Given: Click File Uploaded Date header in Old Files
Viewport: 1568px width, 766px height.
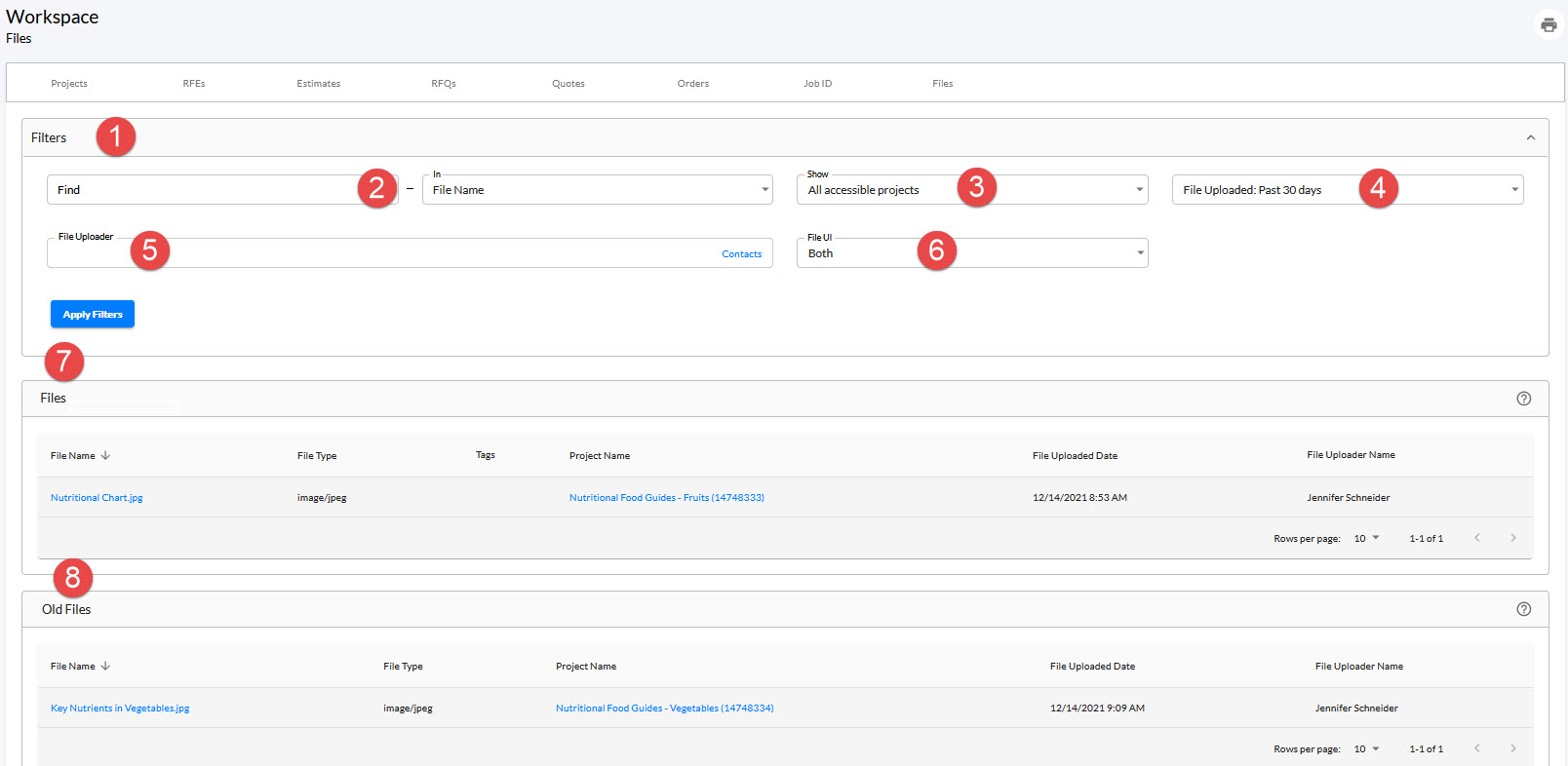Looking at the screenshot, I should coord(1092,667).
